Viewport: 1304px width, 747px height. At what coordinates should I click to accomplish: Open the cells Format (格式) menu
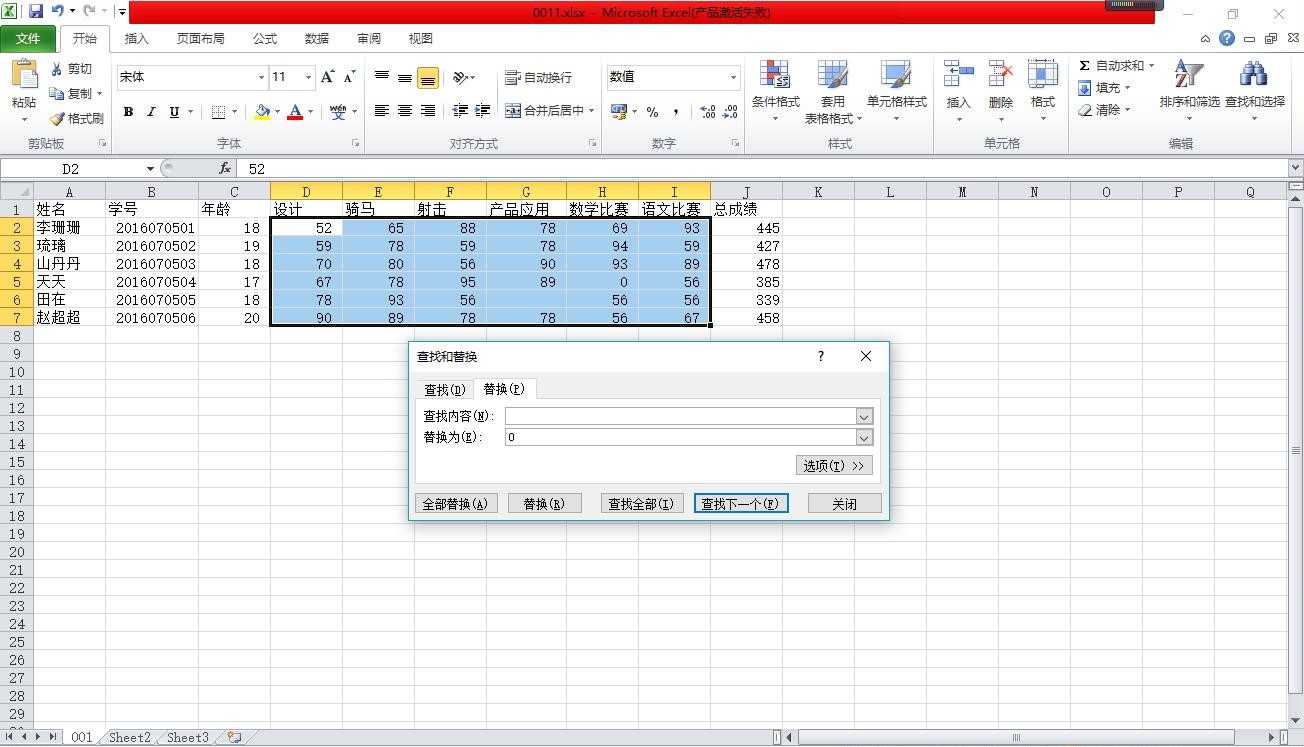pos(1043,90)
